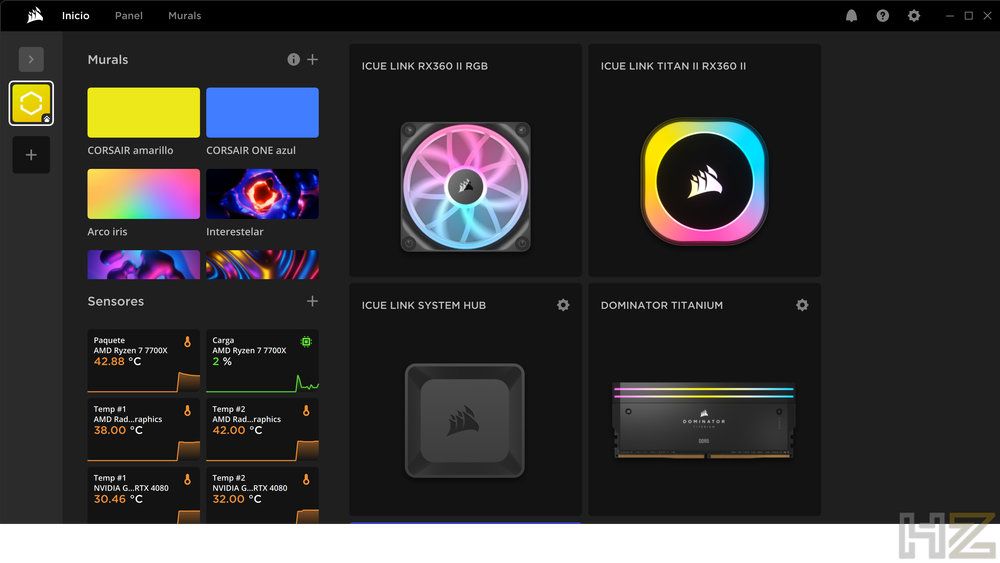Click thermometer icon on AMD Temp #2 sensor
Screen dimensions: 1000x563
coord(306,411)
